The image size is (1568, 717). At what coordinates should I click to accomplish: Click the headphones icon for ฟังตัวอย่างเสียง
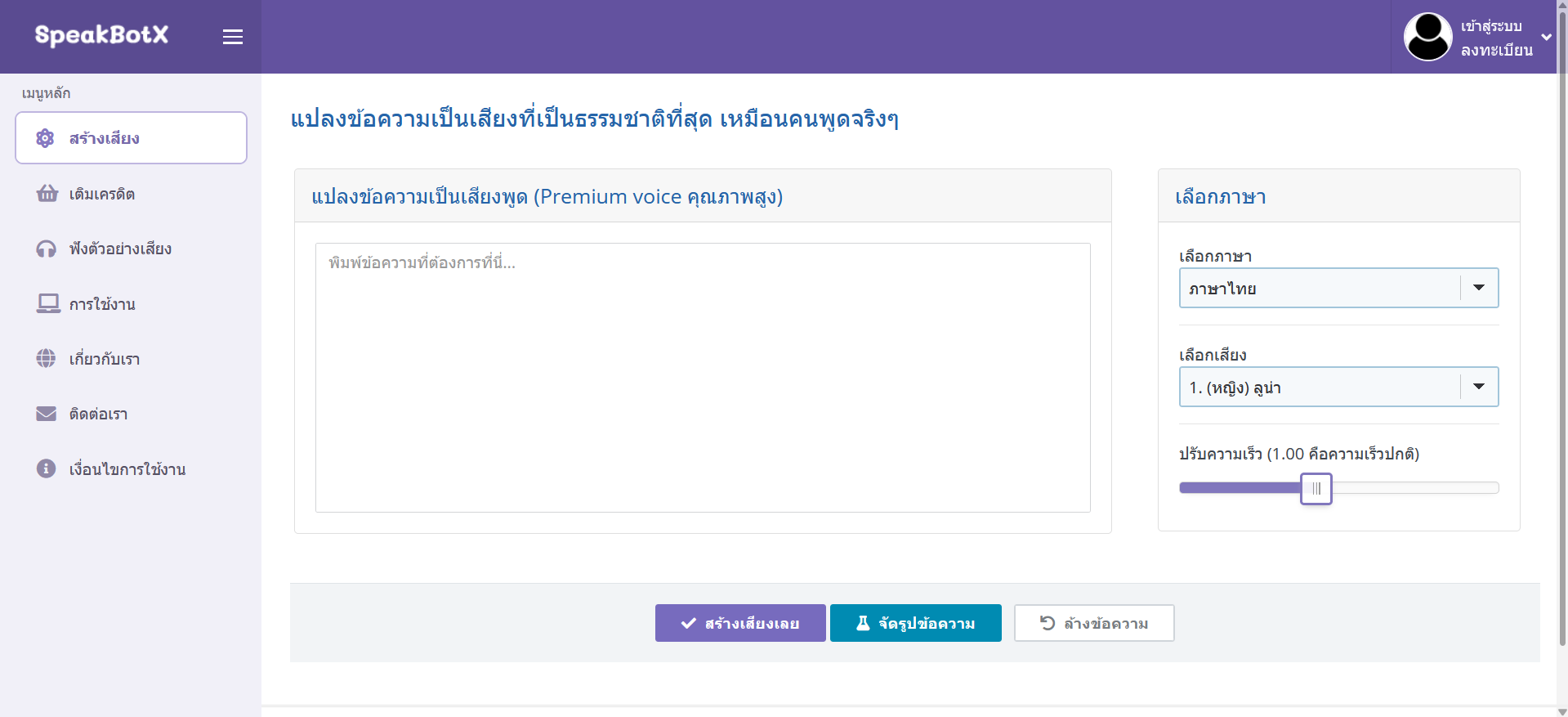click(47, 249)
